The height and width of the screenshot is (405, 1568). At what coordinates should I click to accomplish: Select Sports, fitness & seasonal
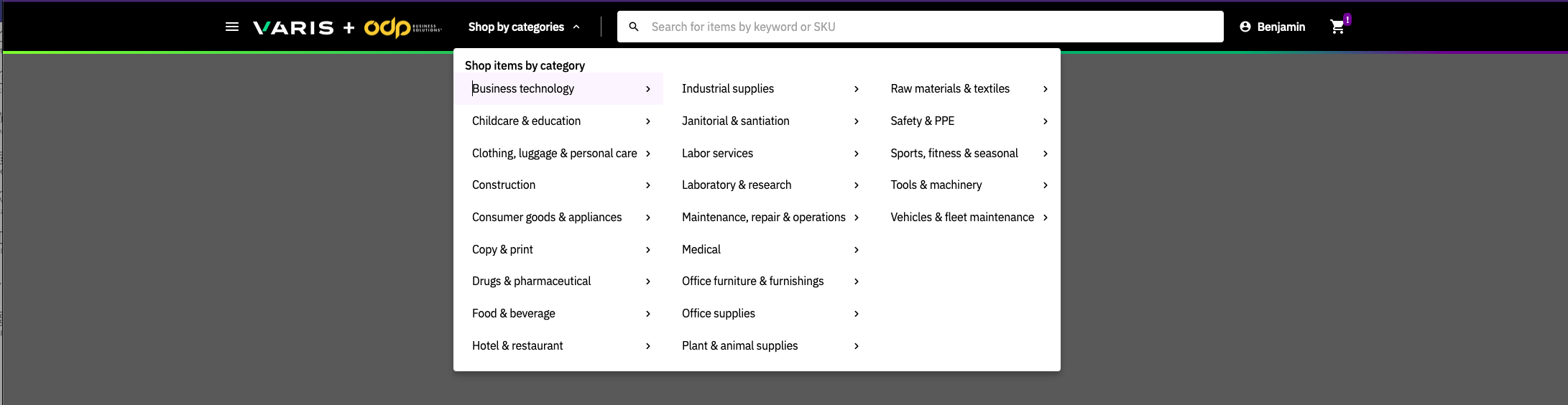(x=967, y=153)
